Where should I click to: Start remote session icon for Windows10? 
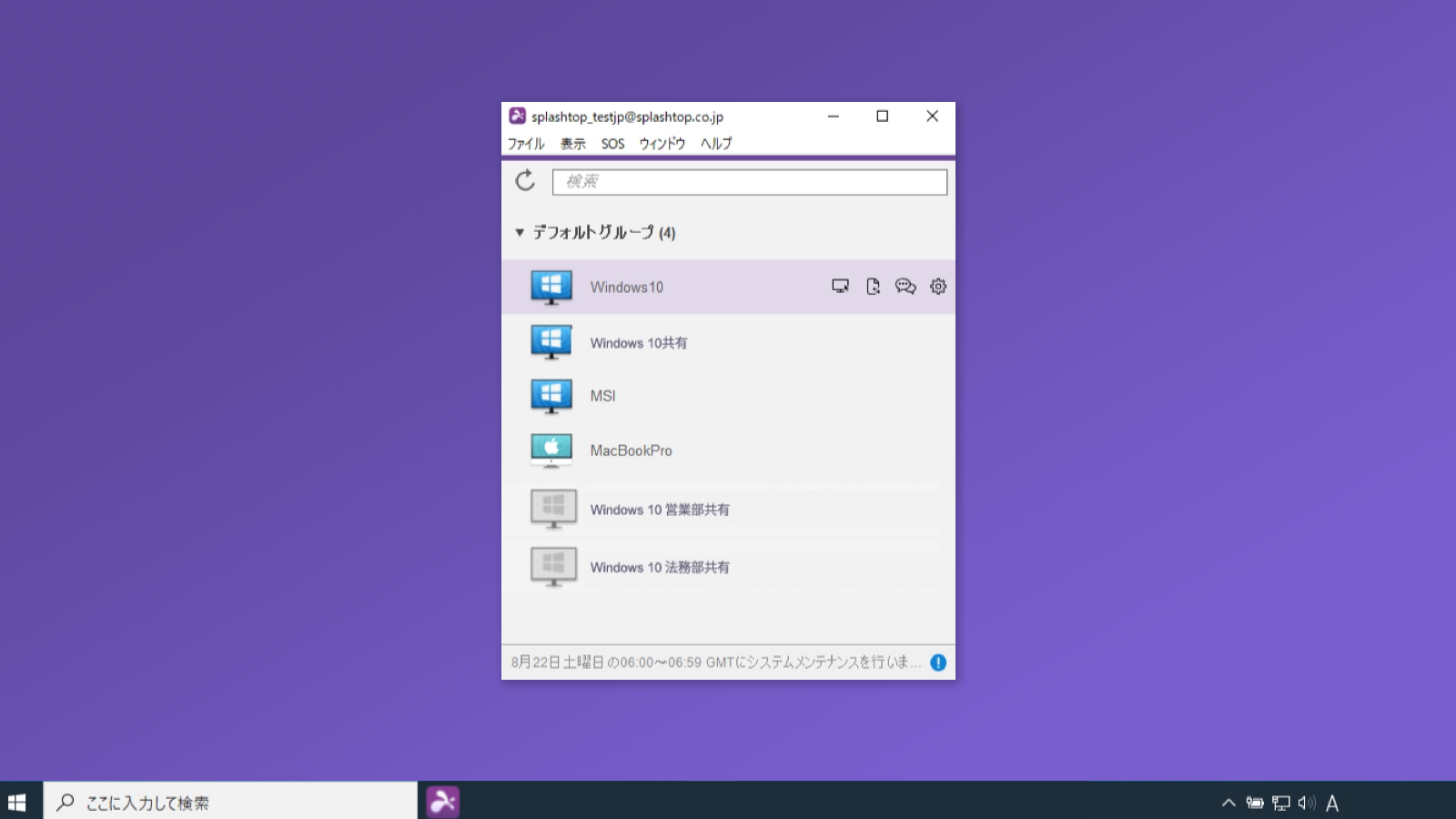tap(840, 287)
